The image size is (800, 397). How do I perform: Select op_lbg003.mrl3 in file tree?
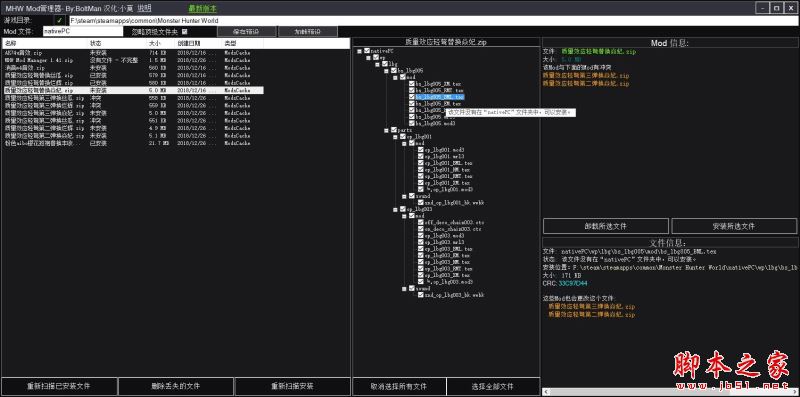pos(444,242)
